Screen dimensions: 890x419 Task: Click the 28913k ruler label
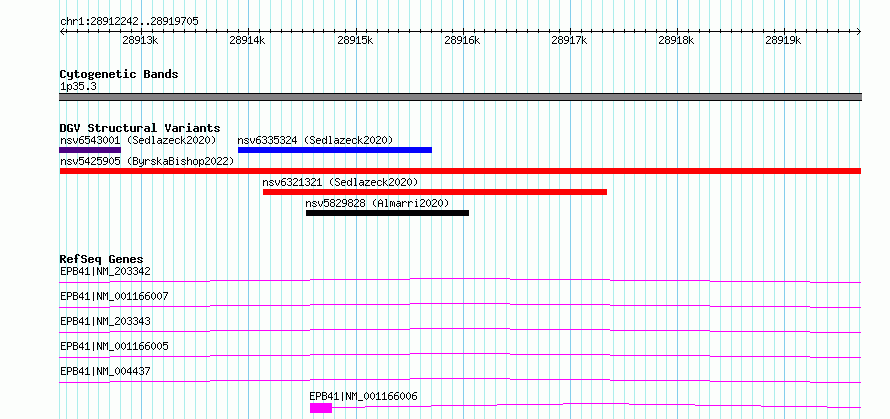(140, 41)
